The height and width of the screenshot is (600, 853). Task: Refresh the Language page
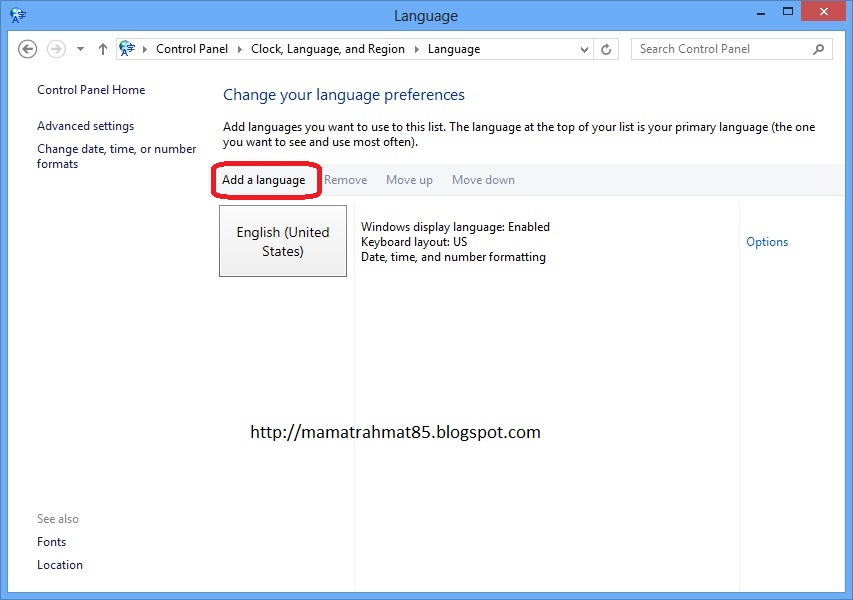(606, 50)
